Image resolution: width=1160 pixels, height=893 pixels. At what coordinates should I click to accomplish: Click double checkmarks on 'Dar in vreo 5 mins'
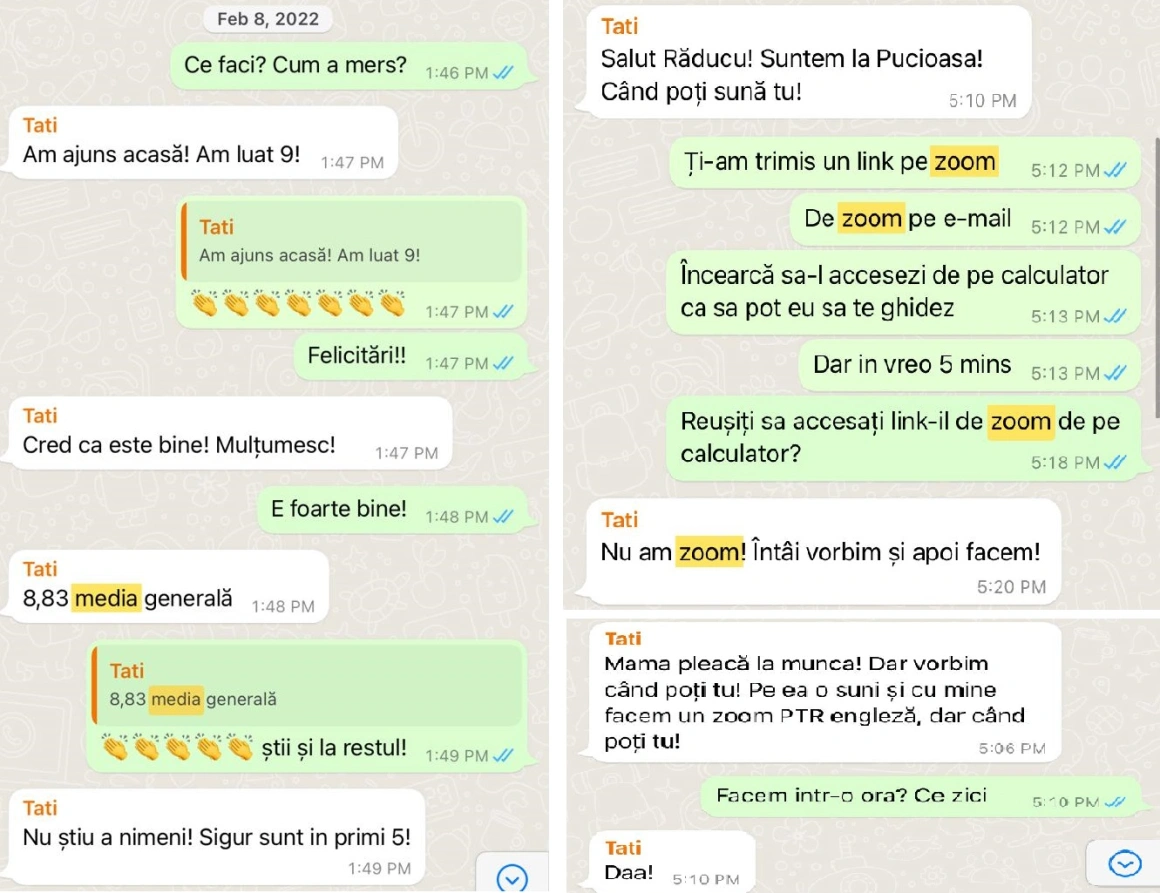pos(1116,372)
